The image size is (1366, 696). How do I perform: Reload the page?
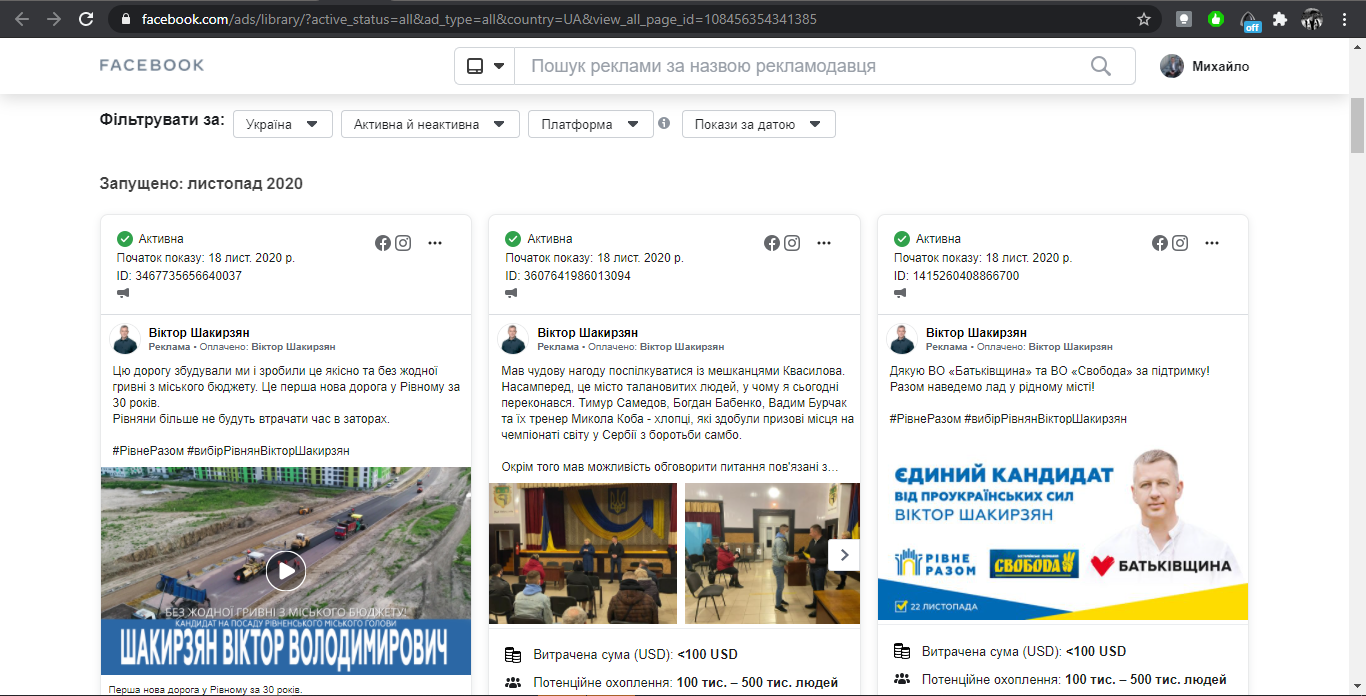point(86,19)
